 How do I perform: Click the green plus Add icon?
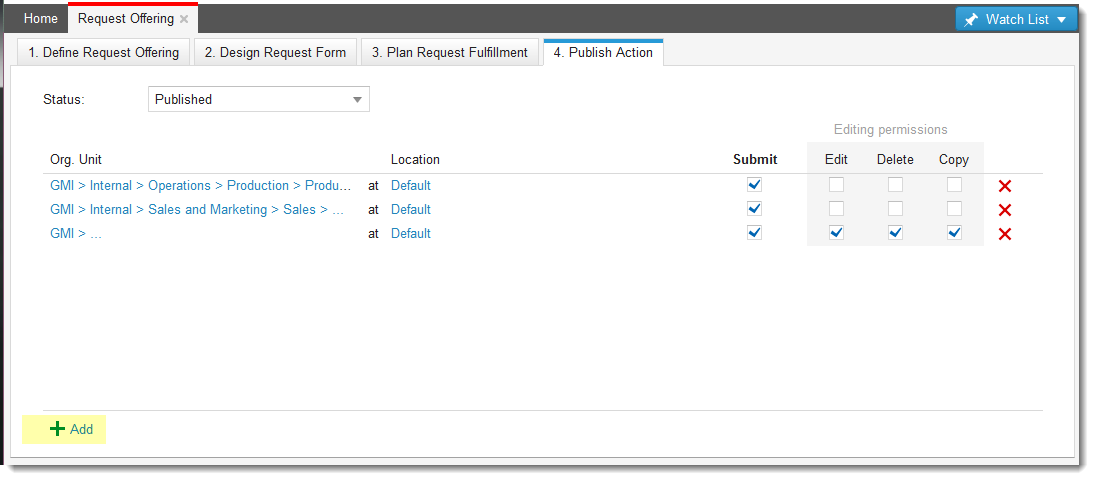pyautogui.click(x=58, y=429)
